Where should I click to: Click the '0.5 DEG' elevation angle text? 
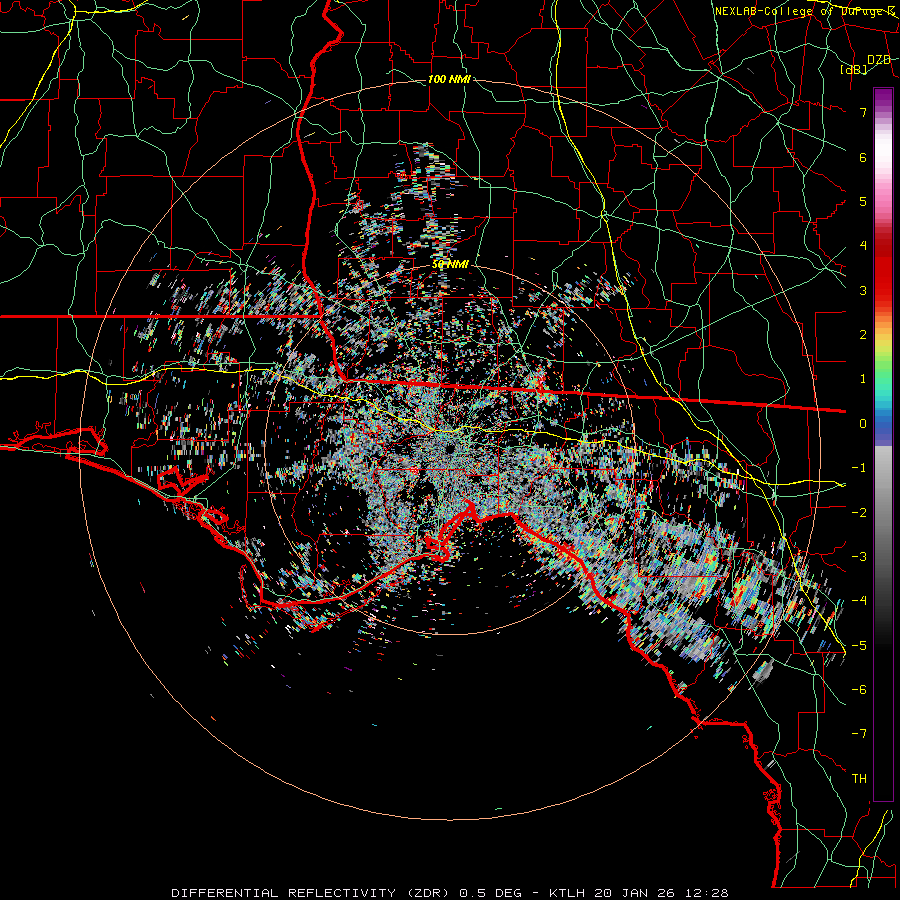pos(490,893)
